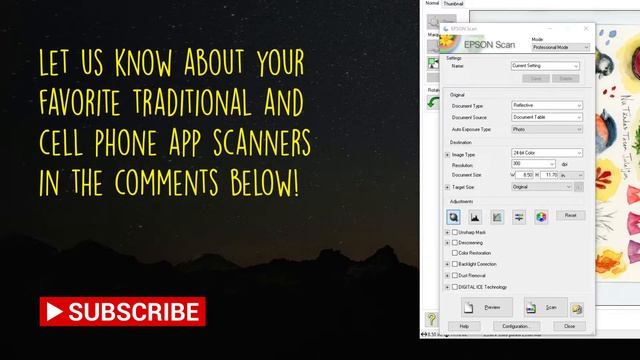The height and width of the screenshot is (360, 640).
Task: Open the Resolution dropdown showing 300
Action: coord(533,164)
